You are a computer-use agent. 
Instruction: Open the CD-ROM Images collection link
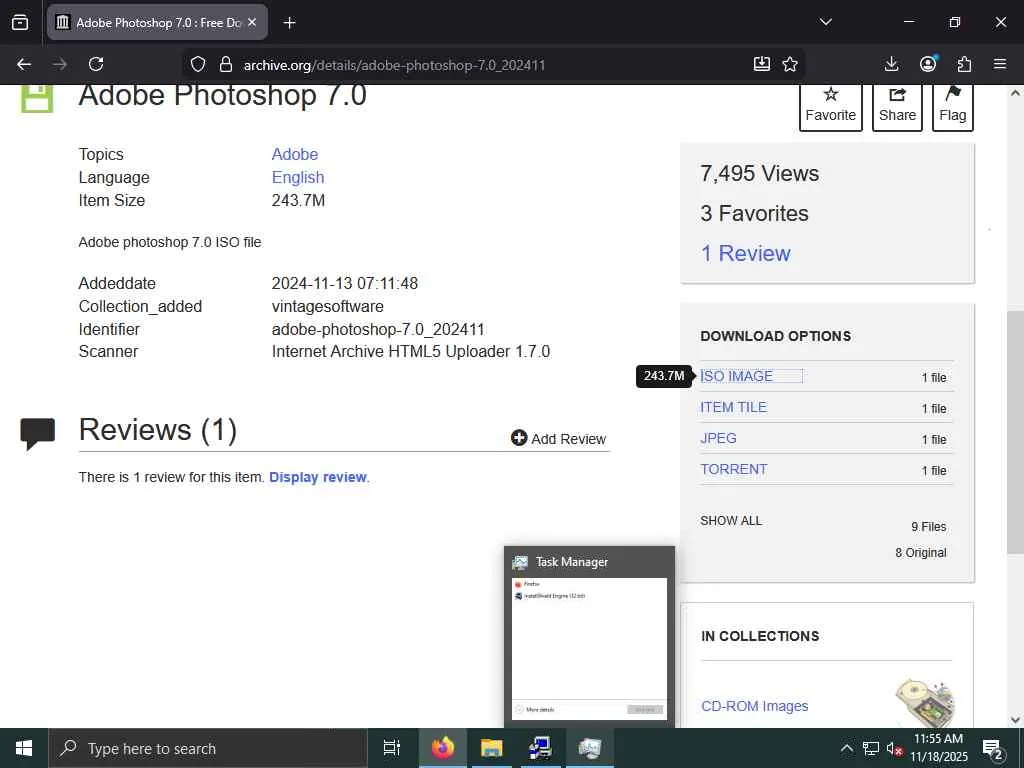(x=754, y=706)
